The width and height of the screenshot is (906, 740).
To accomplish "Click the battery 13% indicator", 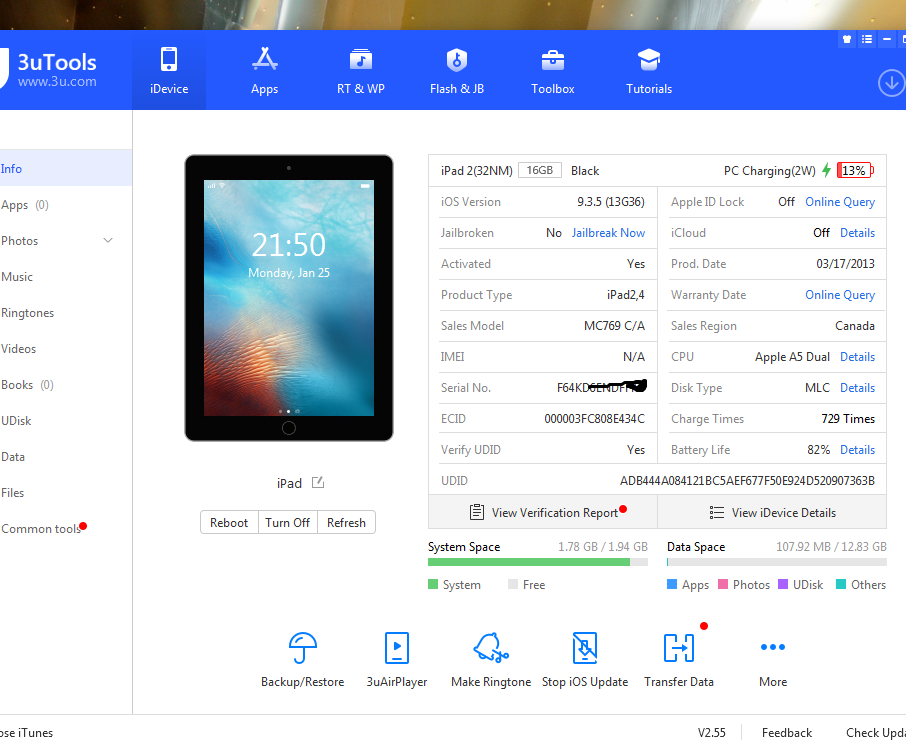I will pos(856,170).
